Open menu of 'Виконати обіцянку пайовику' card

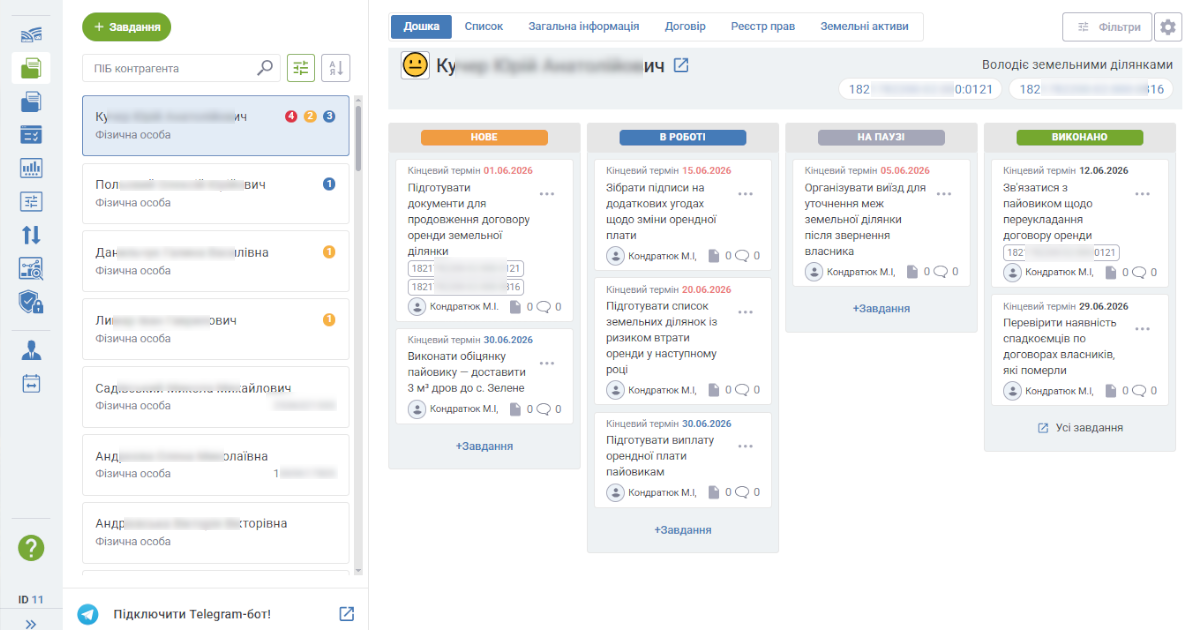[x=547, y=363]
